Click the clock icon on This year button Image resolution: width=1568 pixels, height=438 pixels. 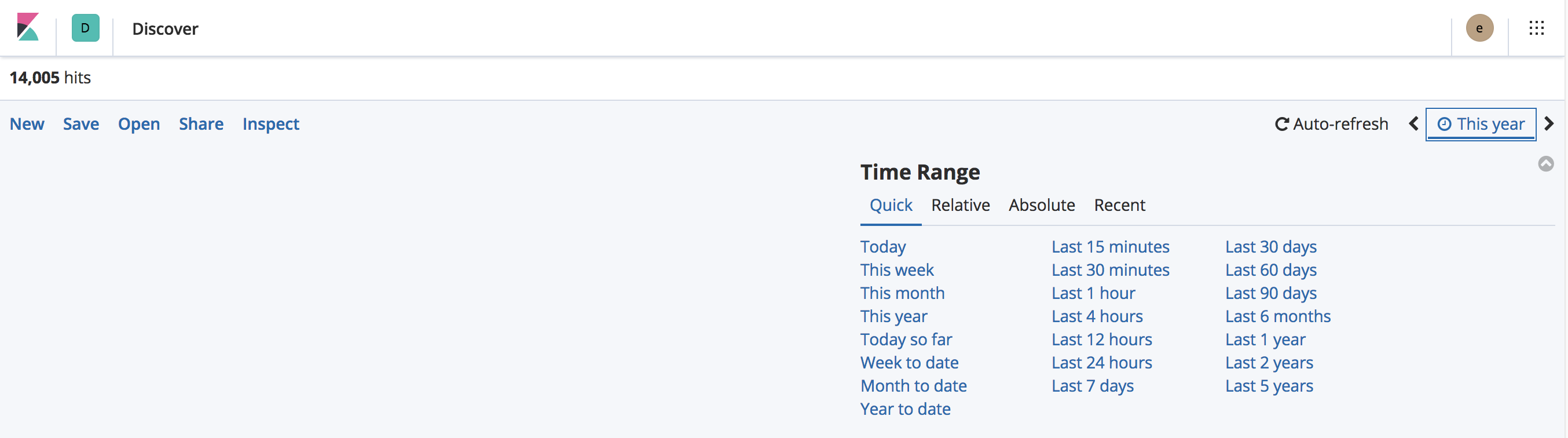(1445, 123)
